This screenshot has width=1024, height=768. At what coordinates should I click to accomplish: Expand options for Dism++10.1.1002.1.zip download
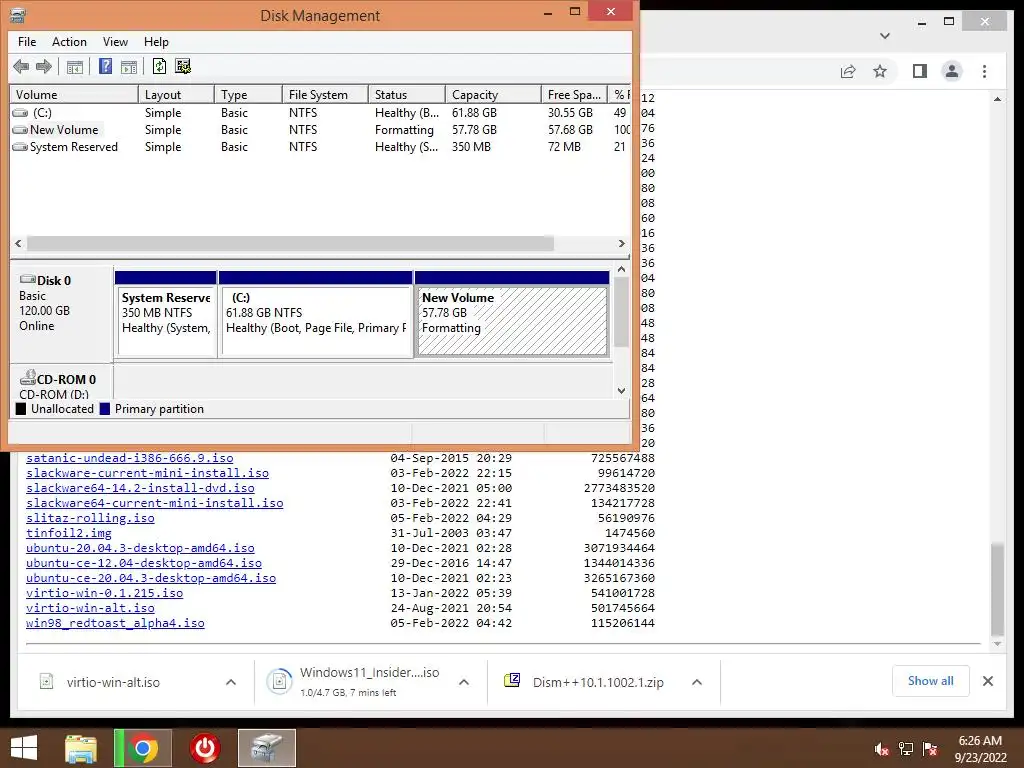(x=697, y=682)
